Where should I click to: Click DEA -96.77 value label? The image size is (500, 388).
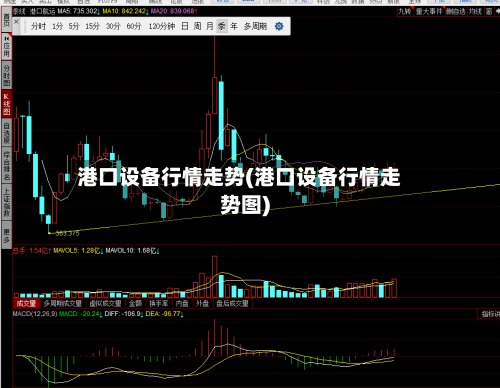click(x=165, y=314)
